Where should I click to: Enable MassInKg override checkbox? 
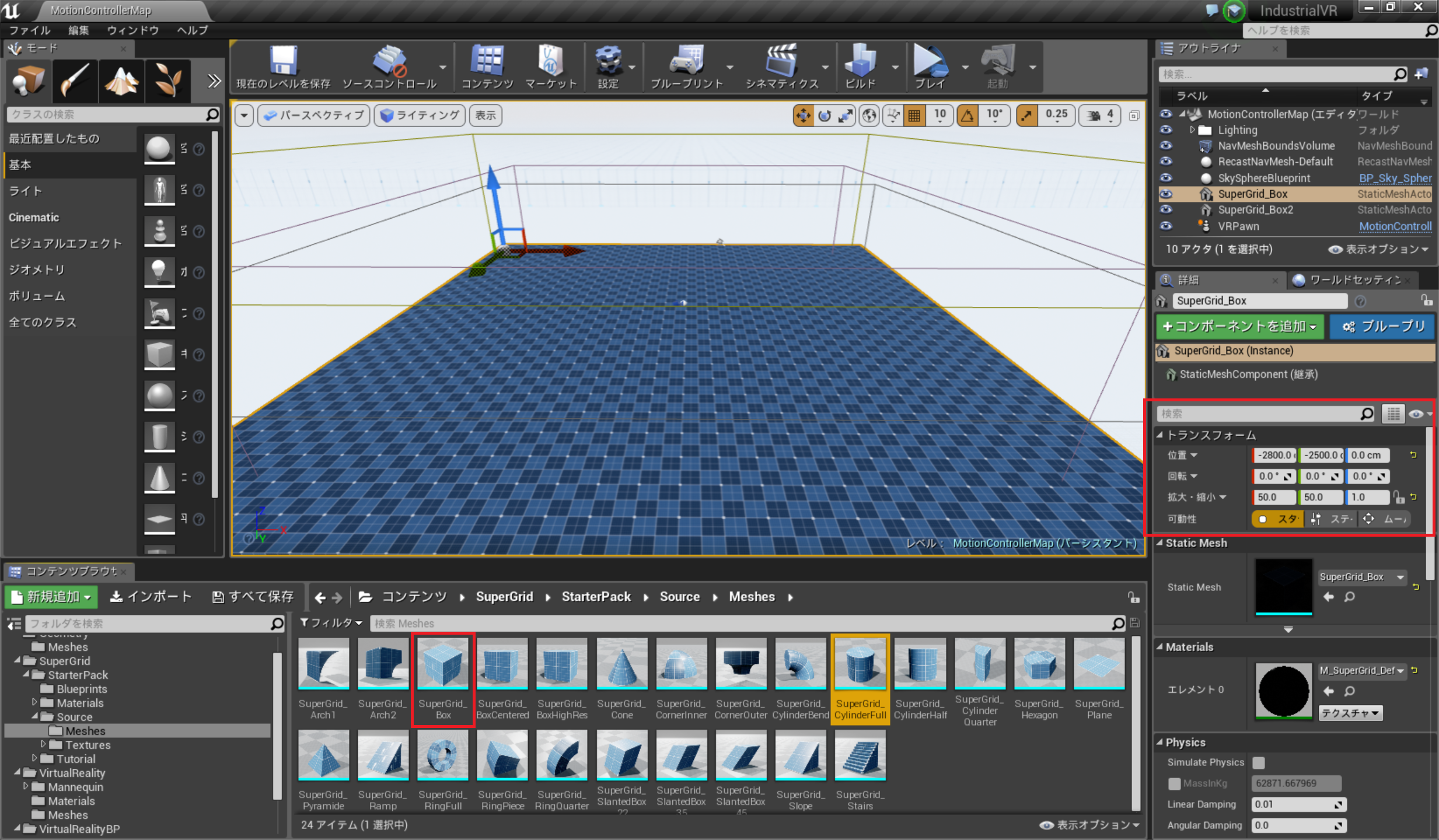pyautogui.click(x=1174, y=783)
